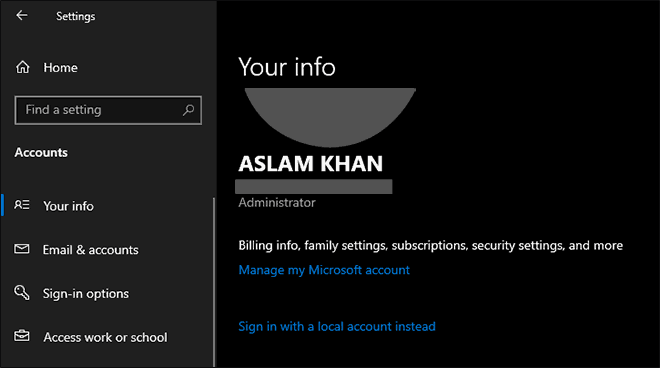
Task: Click the gray profile picture
Action: (330, 117)
